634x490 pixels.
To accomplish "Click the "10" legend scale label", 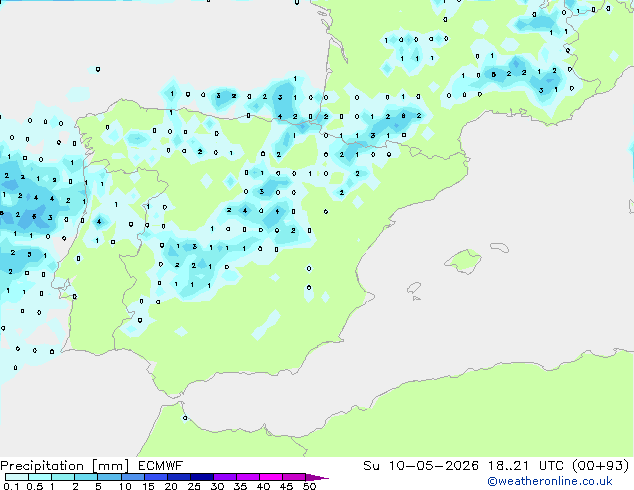I will tap(125, 486).
